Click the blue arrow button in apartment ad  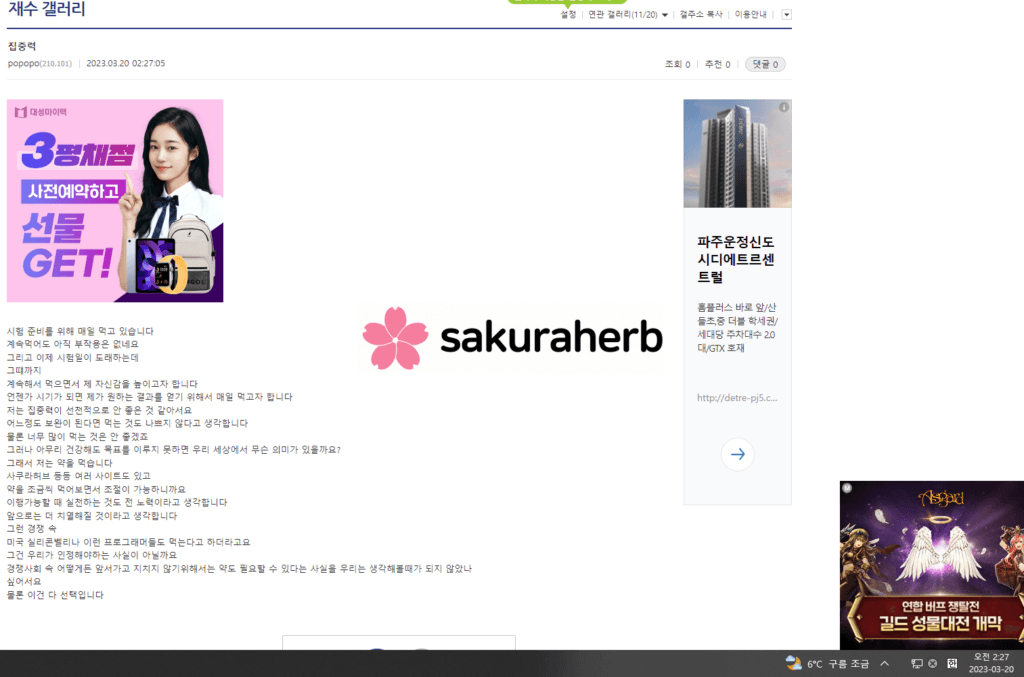(x=738, y=454)
